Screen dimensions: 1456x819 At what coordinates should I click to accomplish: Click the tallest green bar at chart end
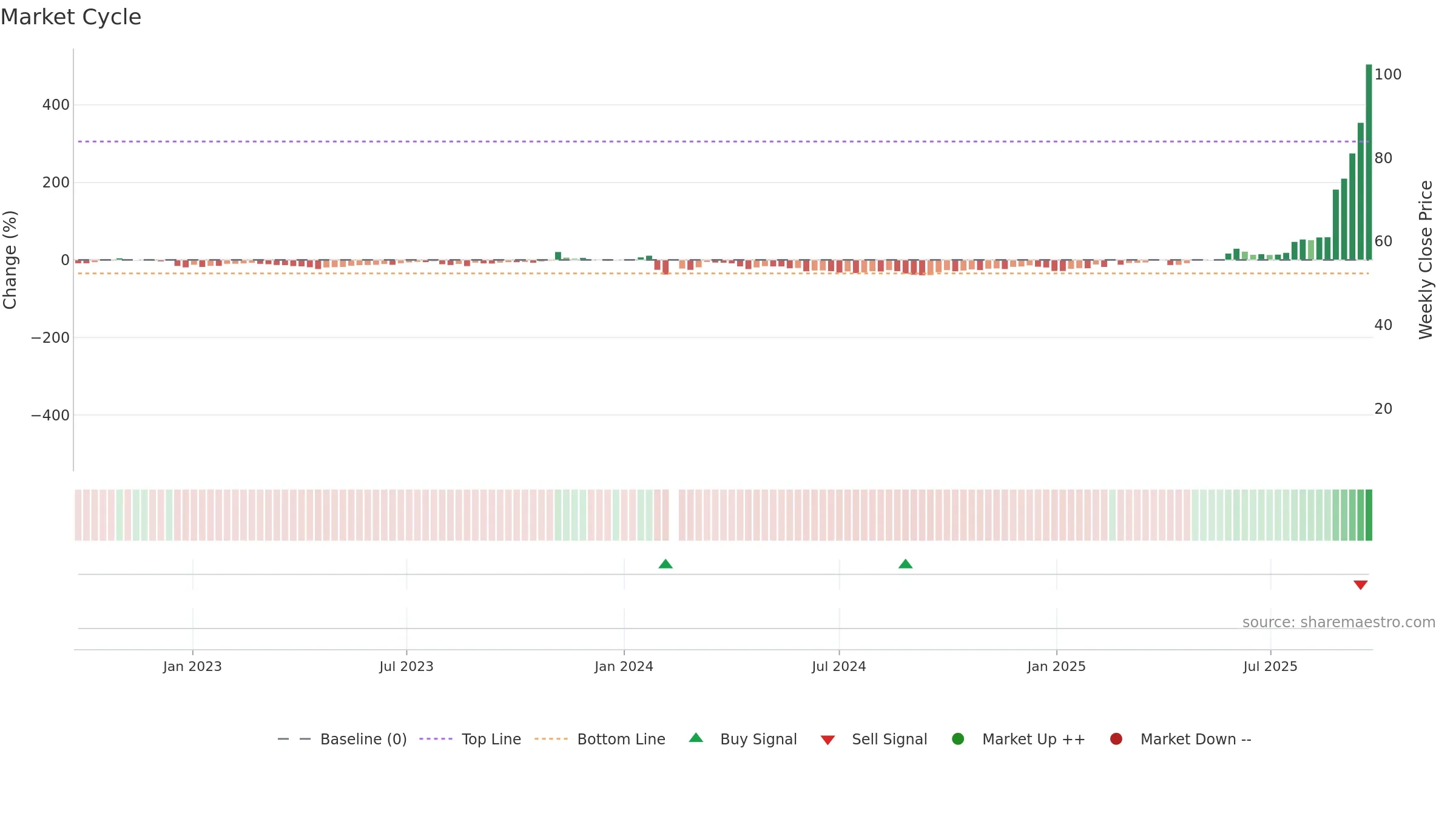click(1369, 162)
